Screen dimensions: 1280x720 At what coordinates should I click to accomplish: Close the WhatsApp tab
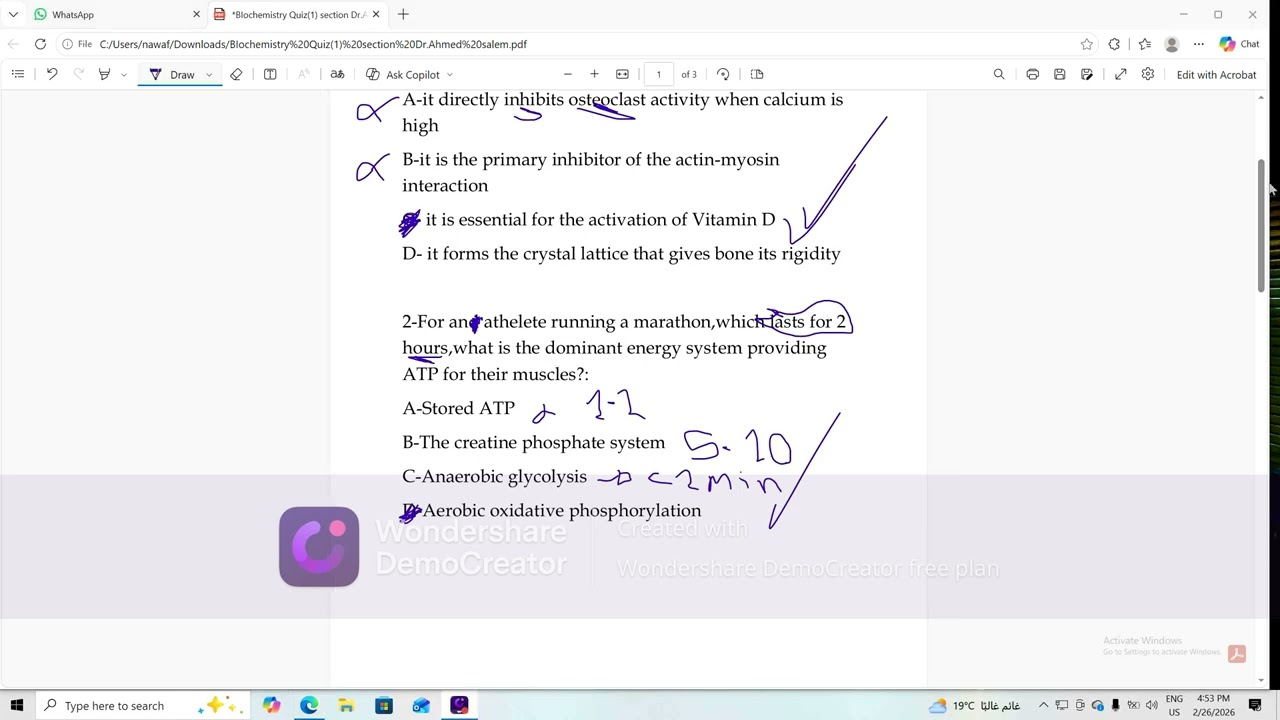pos(196,14)
